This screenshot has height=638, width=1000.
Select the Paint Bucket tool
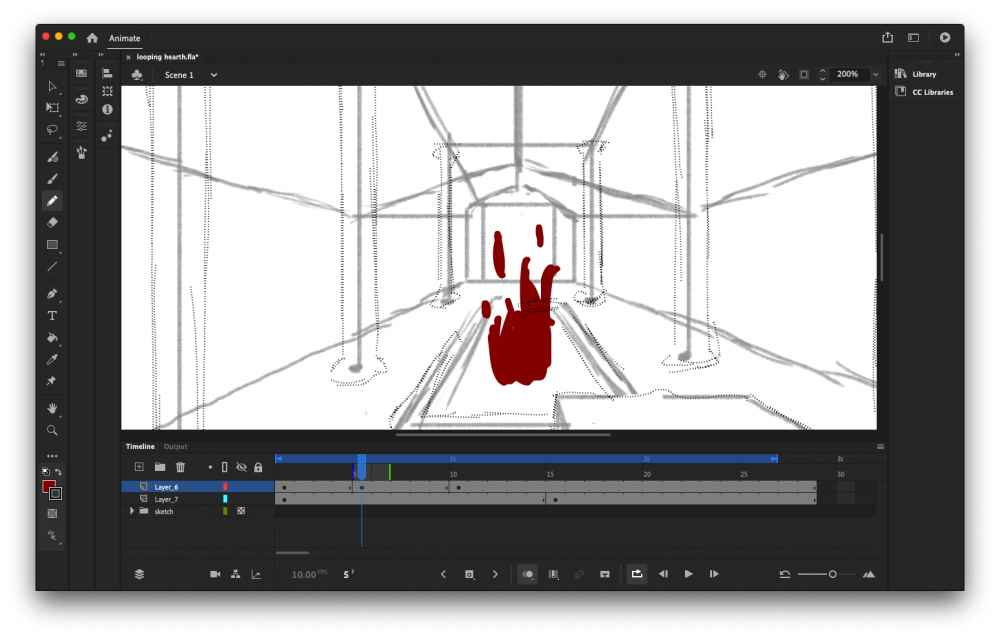click(52, 338)
